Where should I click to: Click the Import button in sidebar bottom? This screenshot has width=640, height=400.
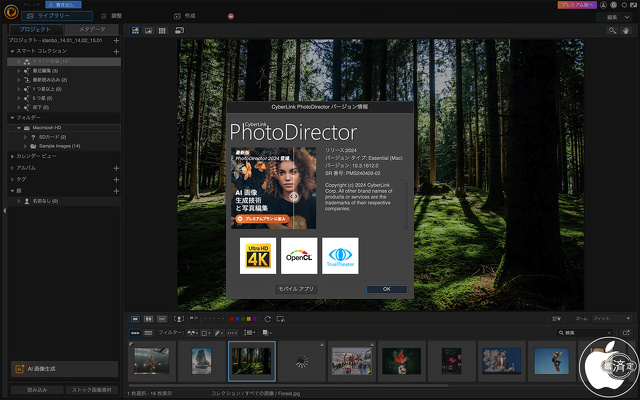point(37,390)
